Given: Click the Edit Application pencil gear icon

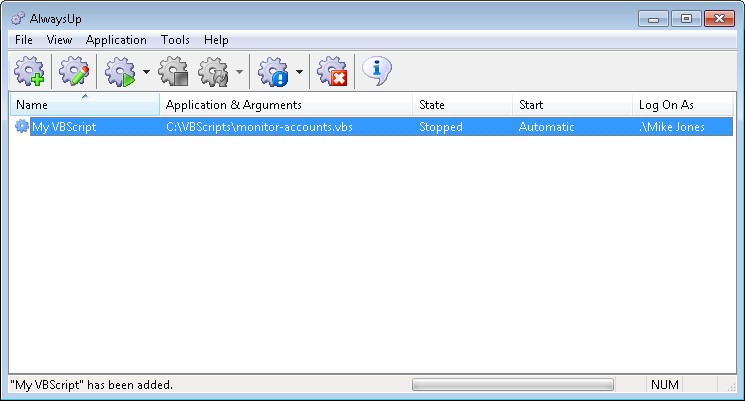Looking at the screenshot, I should 74,72.
